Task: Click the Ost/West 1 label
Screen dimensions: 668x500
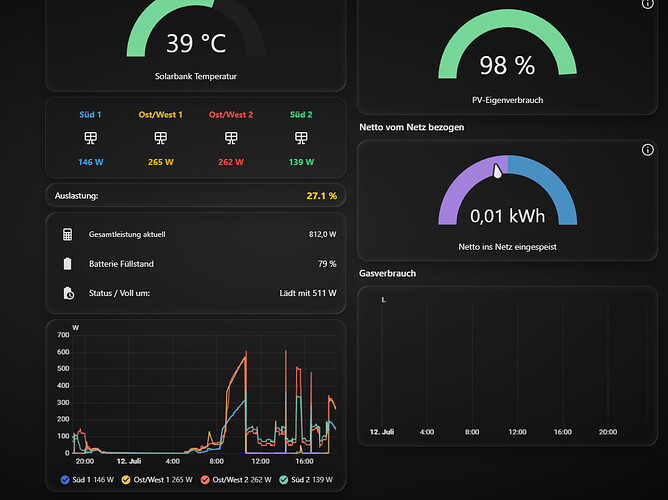Action: click(x=161, y=115)
